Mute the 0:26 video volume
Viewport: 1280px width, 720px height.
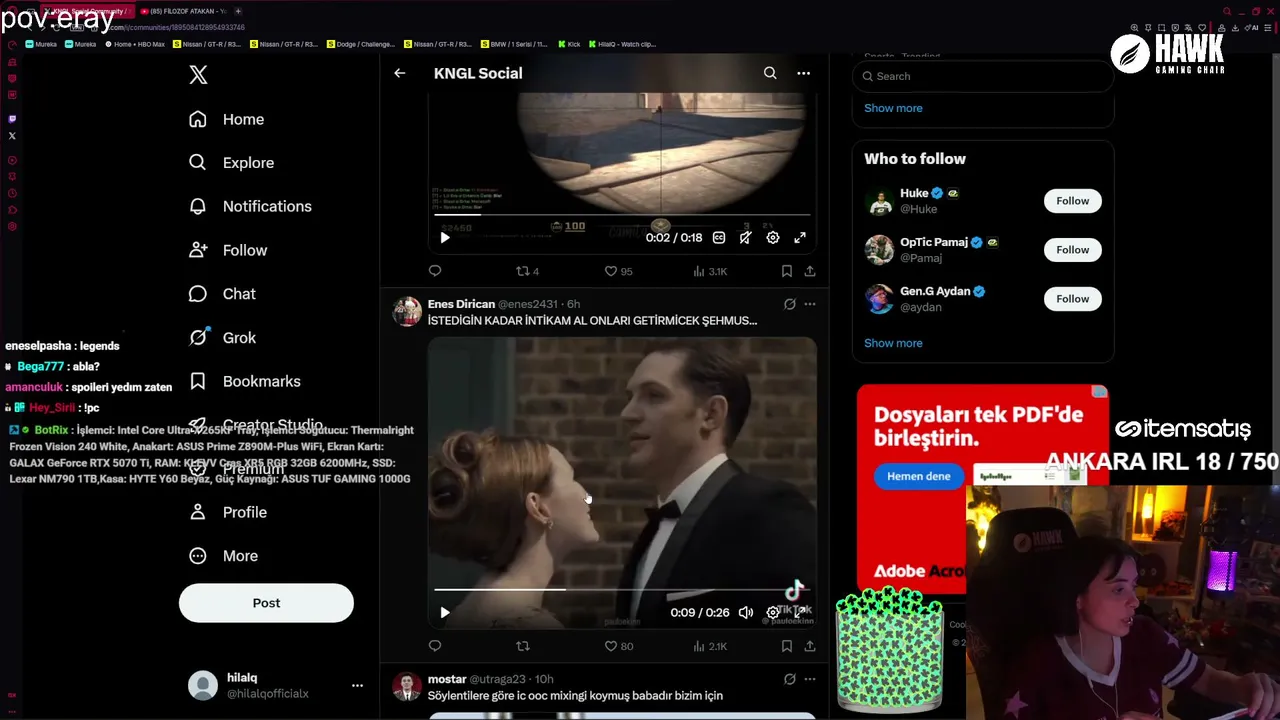click(x=746, y=613)
